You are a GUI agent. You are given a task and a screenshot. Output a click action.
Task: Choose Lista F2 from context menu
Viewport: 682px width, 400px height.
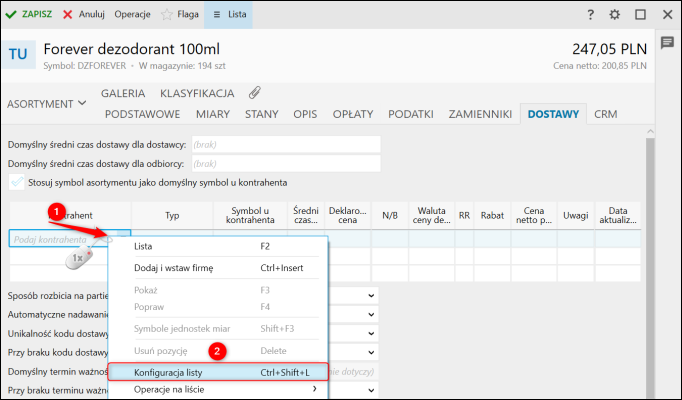point(218,247)
